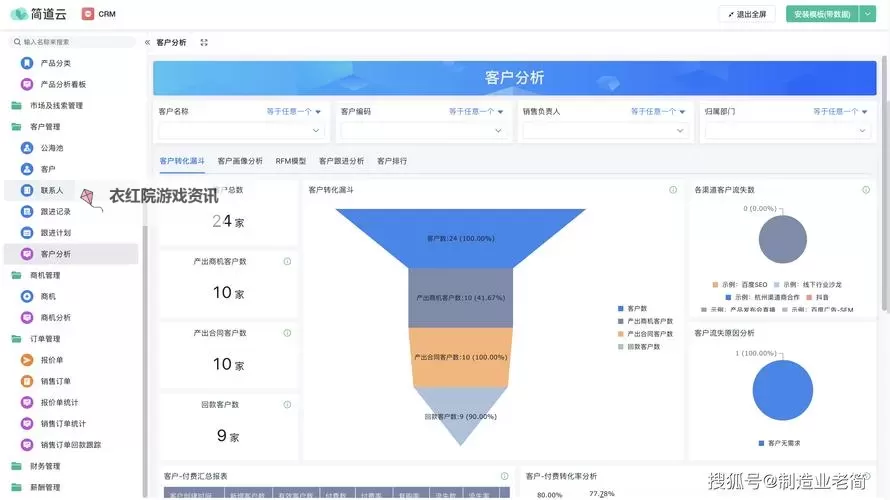Switch to 客户跟进分析 tab
Viewport: 890px width, 500px height.
click(342, 161)
